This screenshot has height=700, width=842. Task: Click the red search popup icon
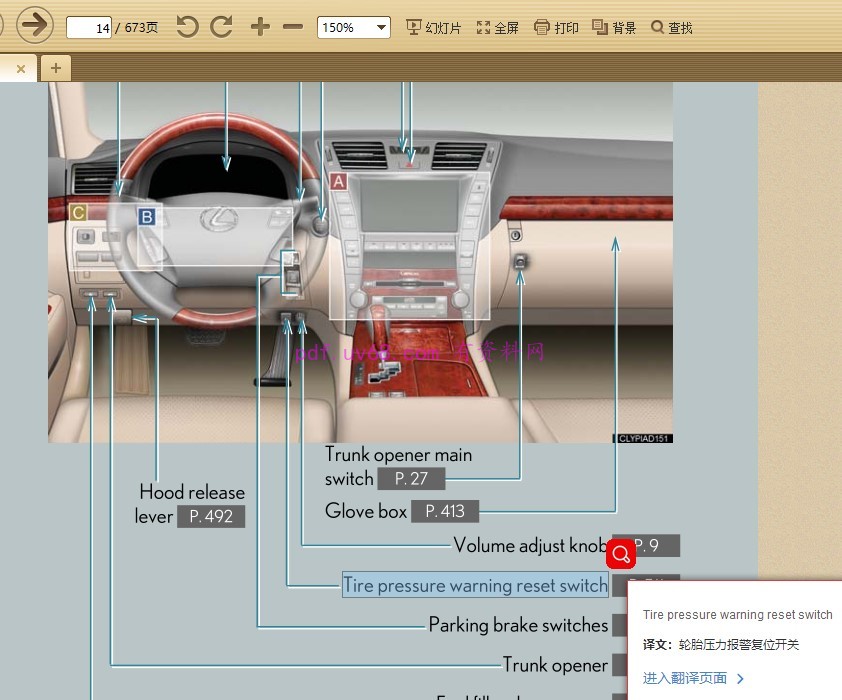point(621,555)
